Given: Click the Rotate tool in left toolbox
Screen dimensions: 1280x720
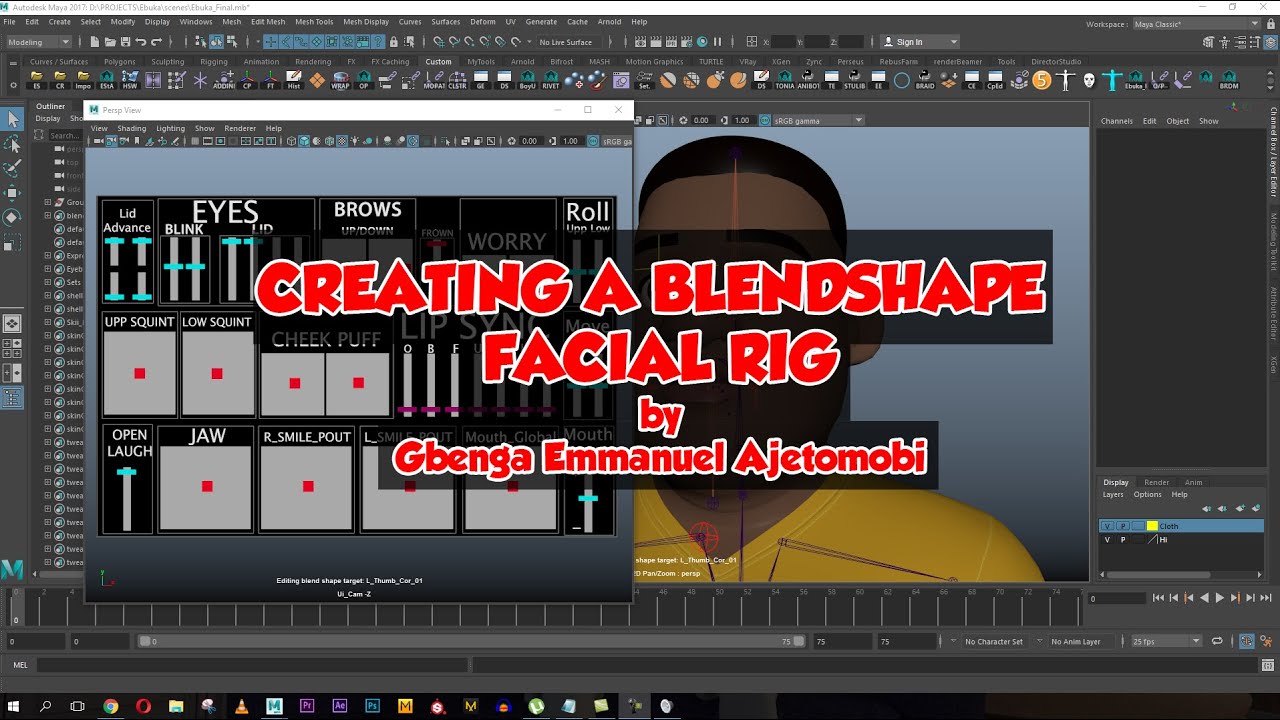Looking at the screenshot, I should (13, 217).
